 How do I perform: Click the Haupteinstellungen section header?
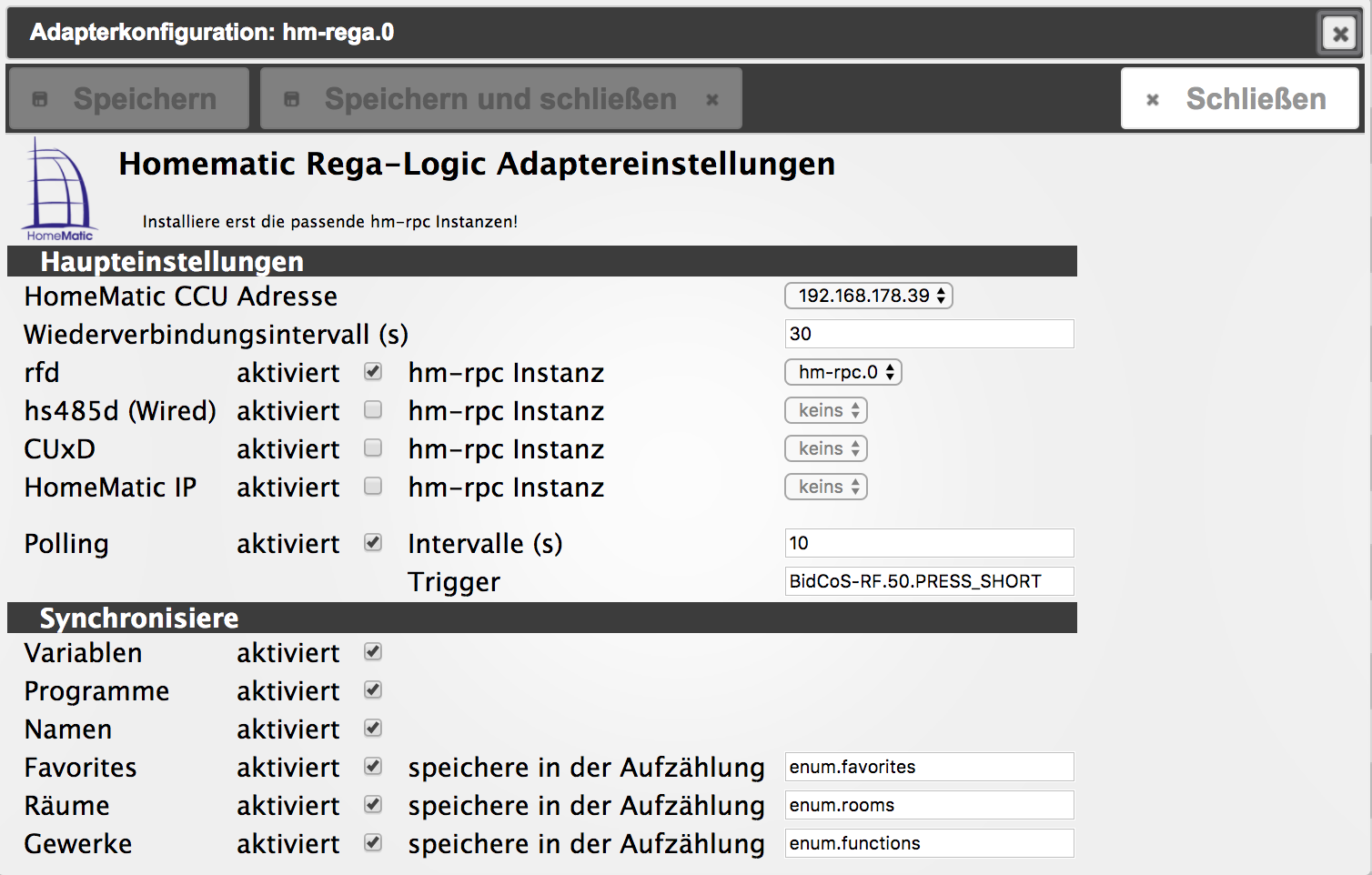tap(542, 261)
